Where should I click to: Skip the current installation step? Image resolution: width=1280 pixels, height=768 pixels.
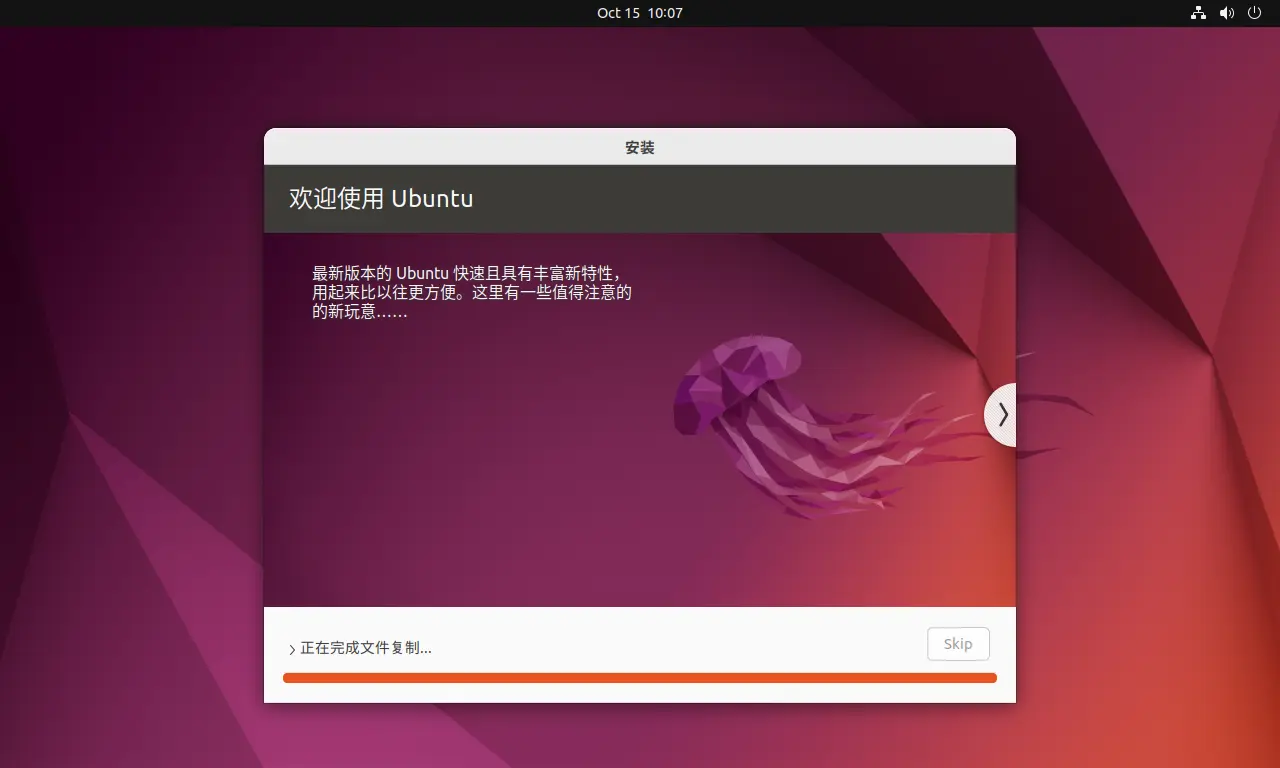[x=958, y=644]
